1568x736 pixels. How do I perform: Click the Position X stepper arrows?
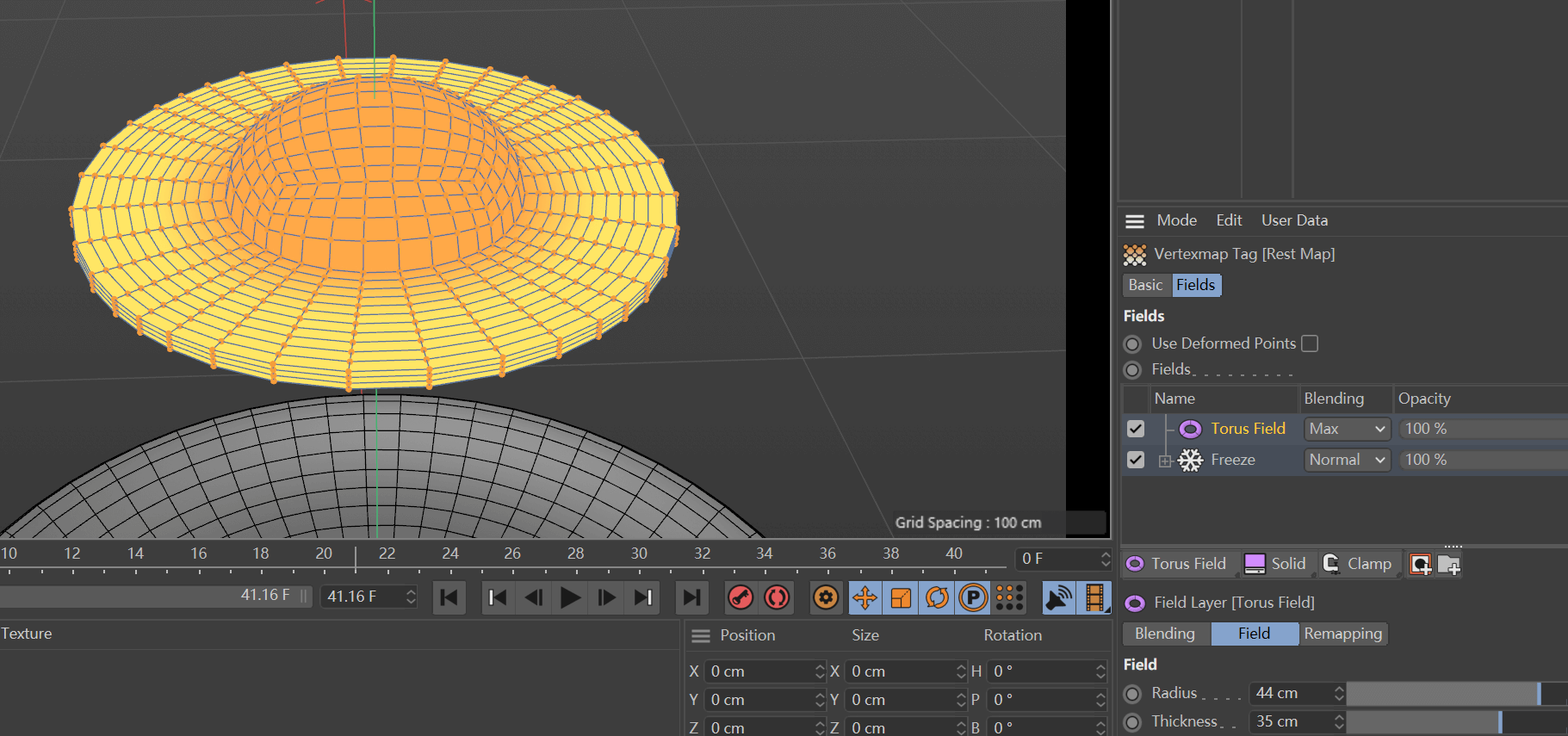819,671
